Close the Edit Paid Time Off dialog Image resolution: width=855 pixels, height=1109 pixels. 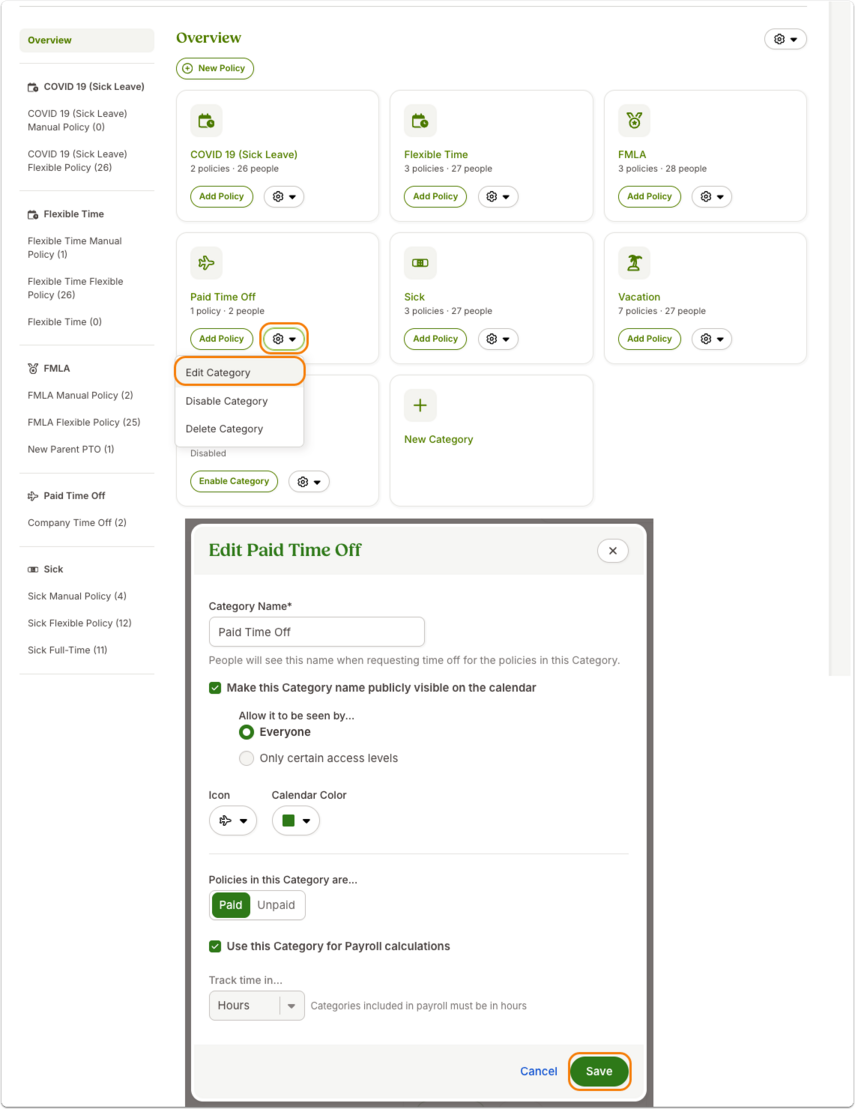pos(612,550)
